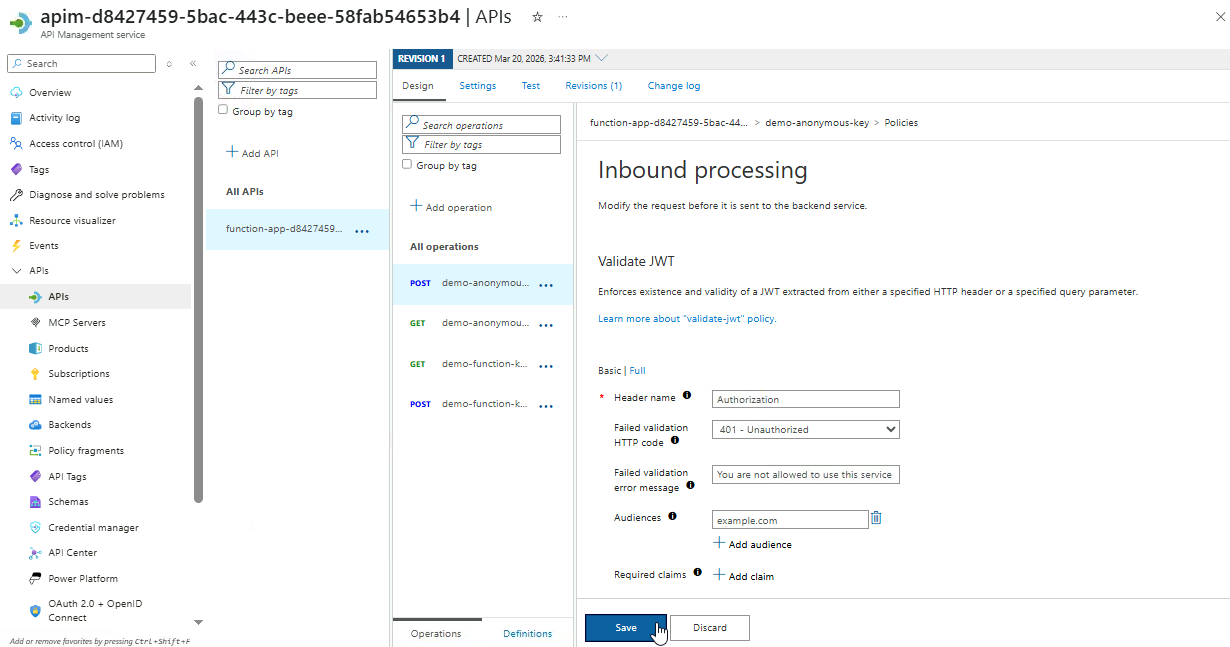Click the Add audience plus icon
Screen dimensions: 1230x647
[x=719, y=544]
